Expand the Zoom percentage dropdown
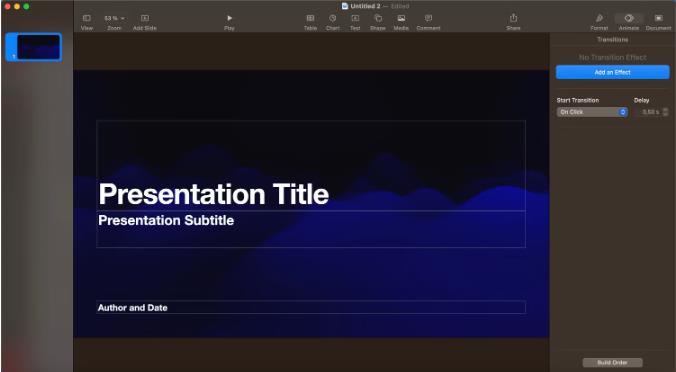 pyautogui.click(x=114, y=18)
